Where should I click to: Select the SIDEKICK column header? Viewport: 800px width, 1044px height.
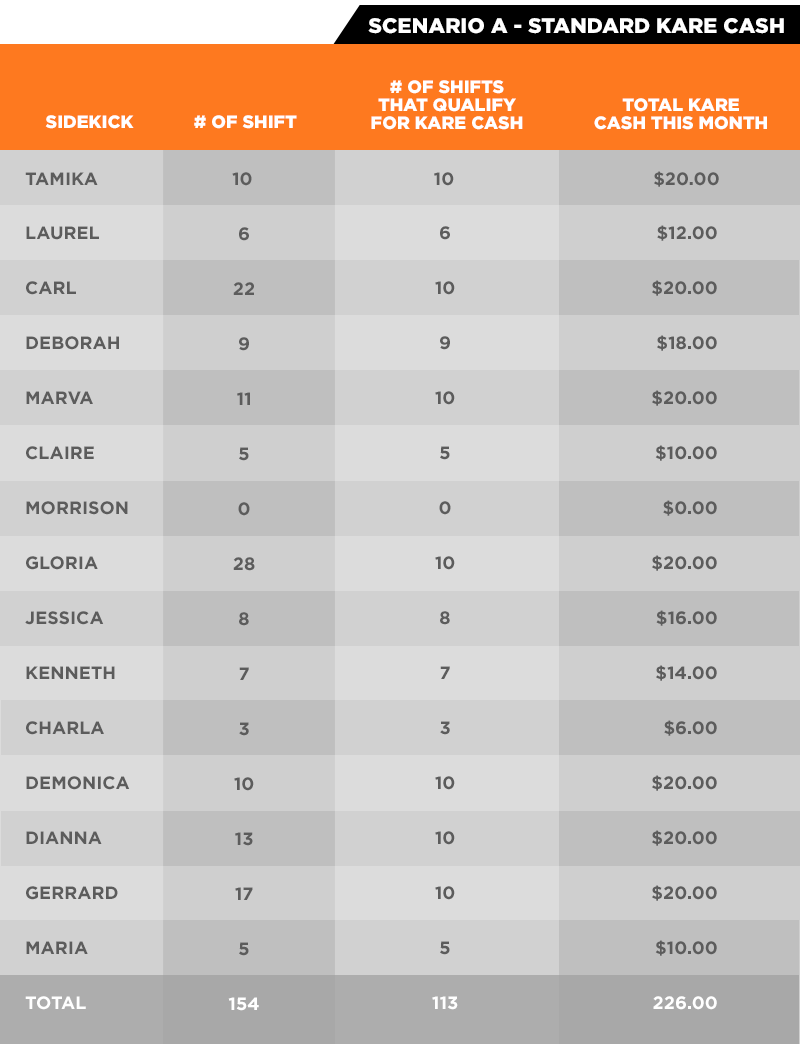click(x=89, y=122)
